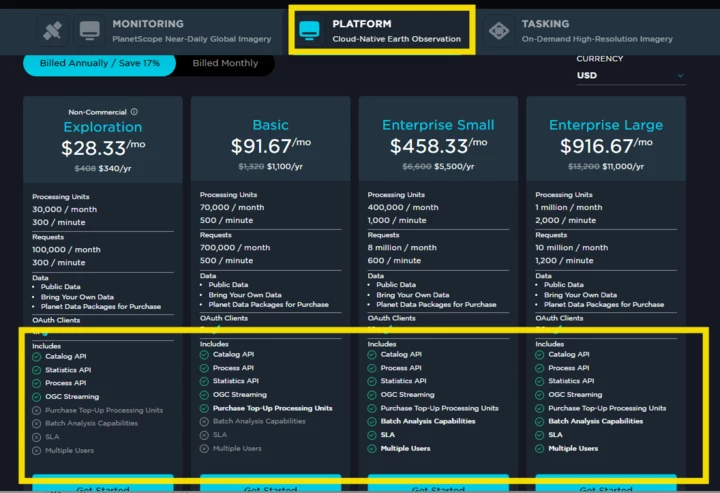Click '10 million / month' requests value
720x493 pixels.
571,248
